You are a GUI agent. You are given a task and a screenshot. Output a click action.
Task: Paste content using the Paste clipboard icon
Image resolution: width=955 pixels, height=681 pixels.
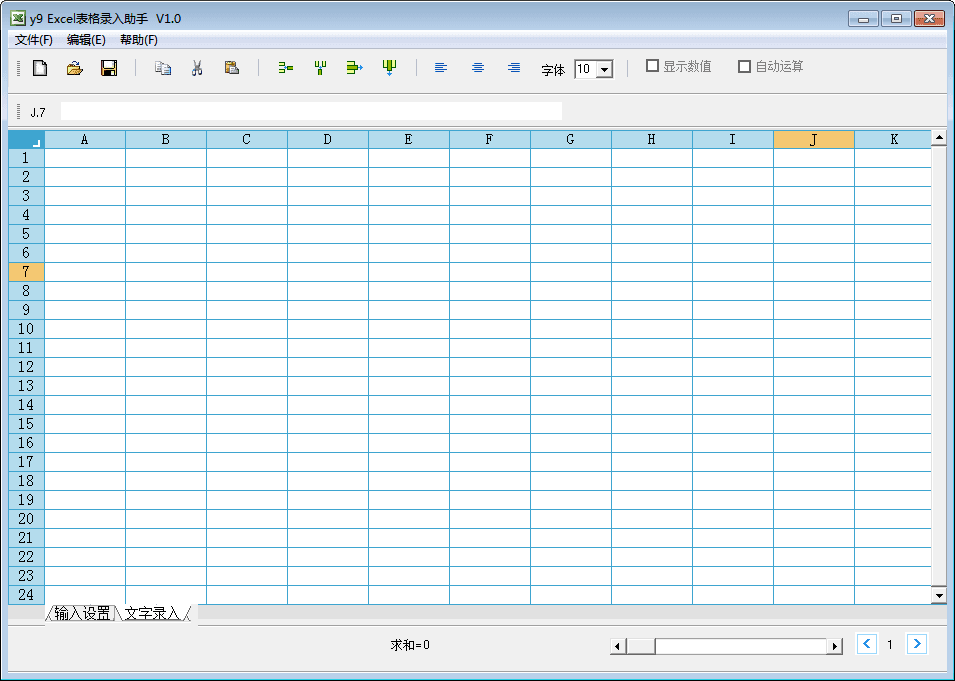pyautogui.click(x=231, y=67)
